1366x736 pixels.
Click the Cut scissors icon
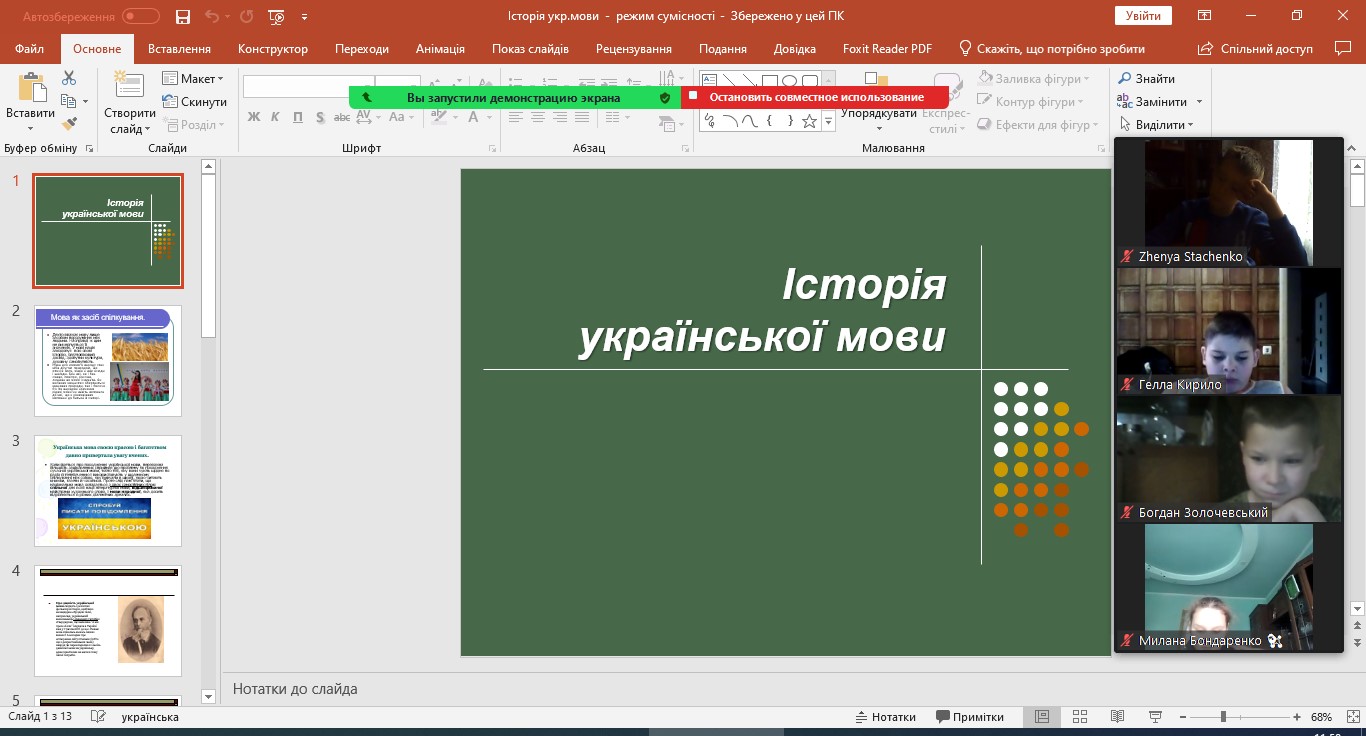pos(69,78)
